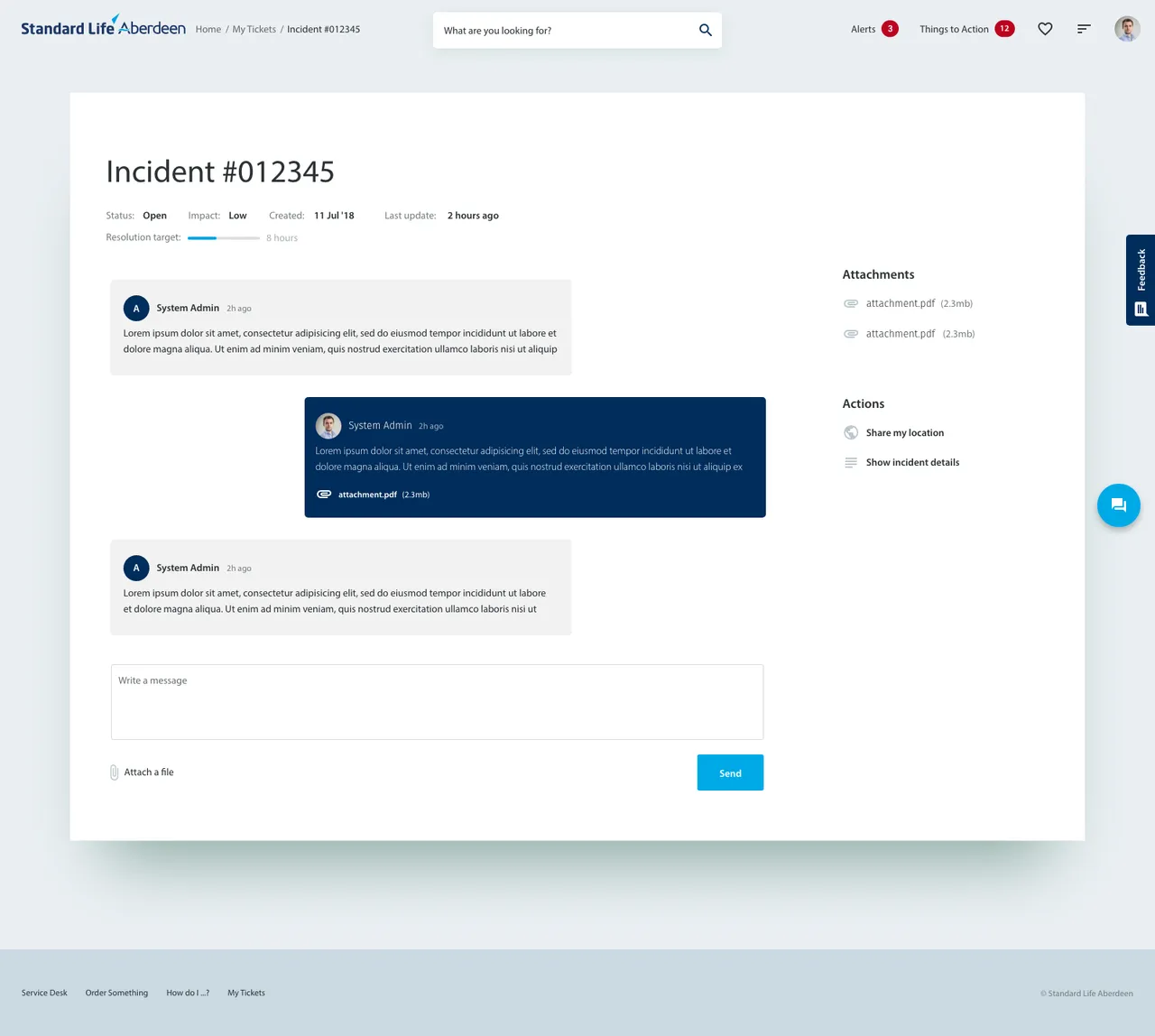Screen dimensions: 1155x1036
Task: Go to Home via the breadcrumb
Action: [x=208, y=29]
